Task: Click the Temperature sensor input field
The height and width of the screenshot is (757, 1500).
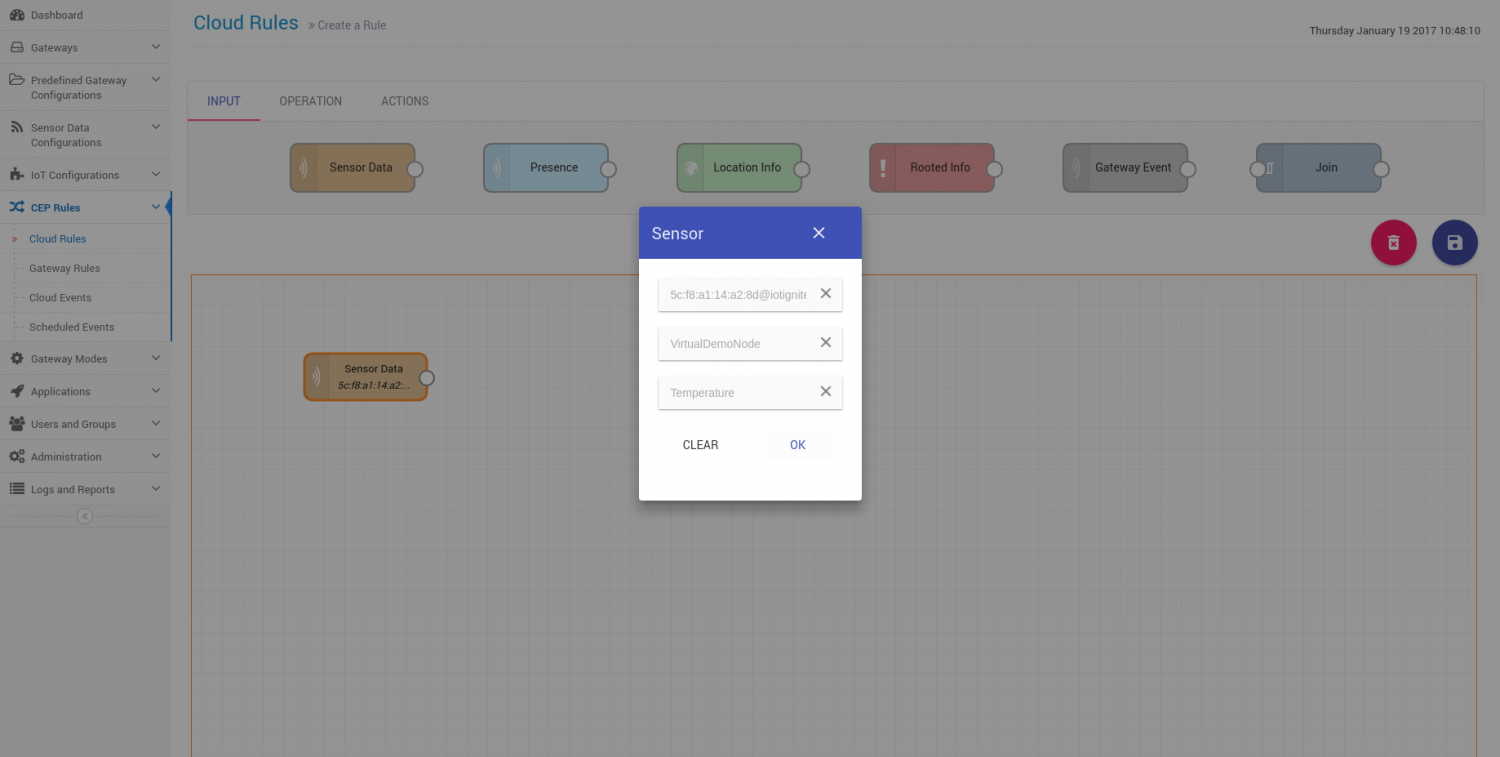Action: [737, 393]
